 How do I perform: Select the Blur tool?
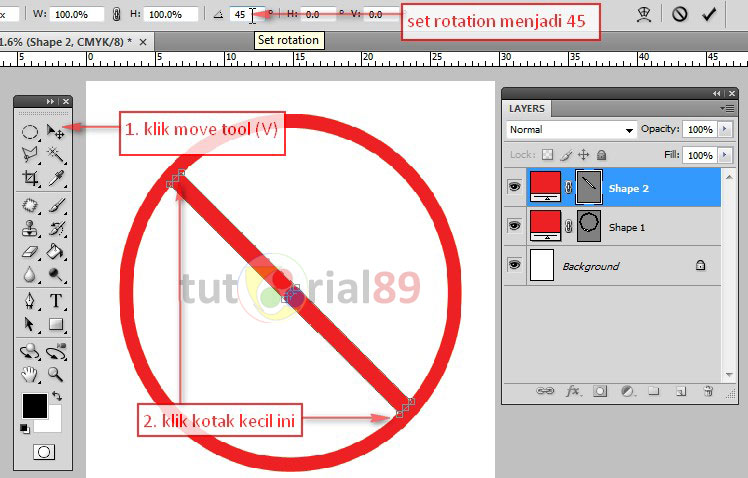click(x=30, y=274)
